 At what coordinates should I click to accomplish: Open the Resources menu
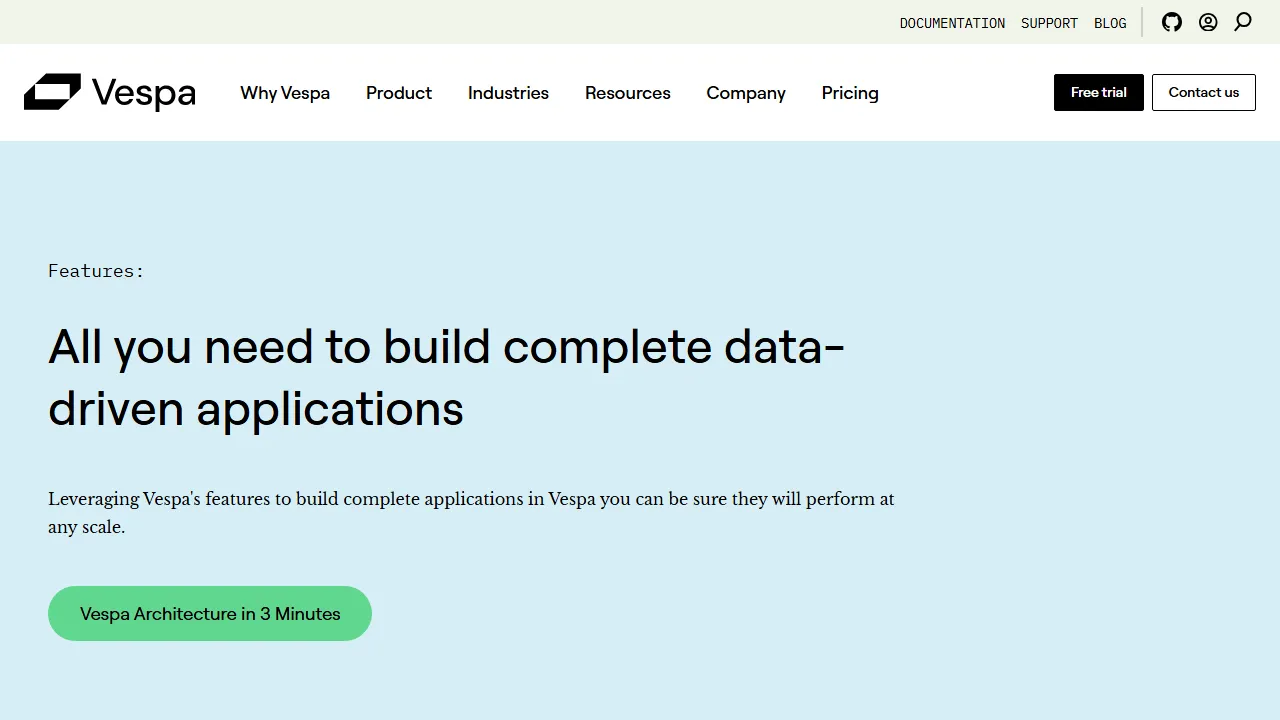coord(628,93)
